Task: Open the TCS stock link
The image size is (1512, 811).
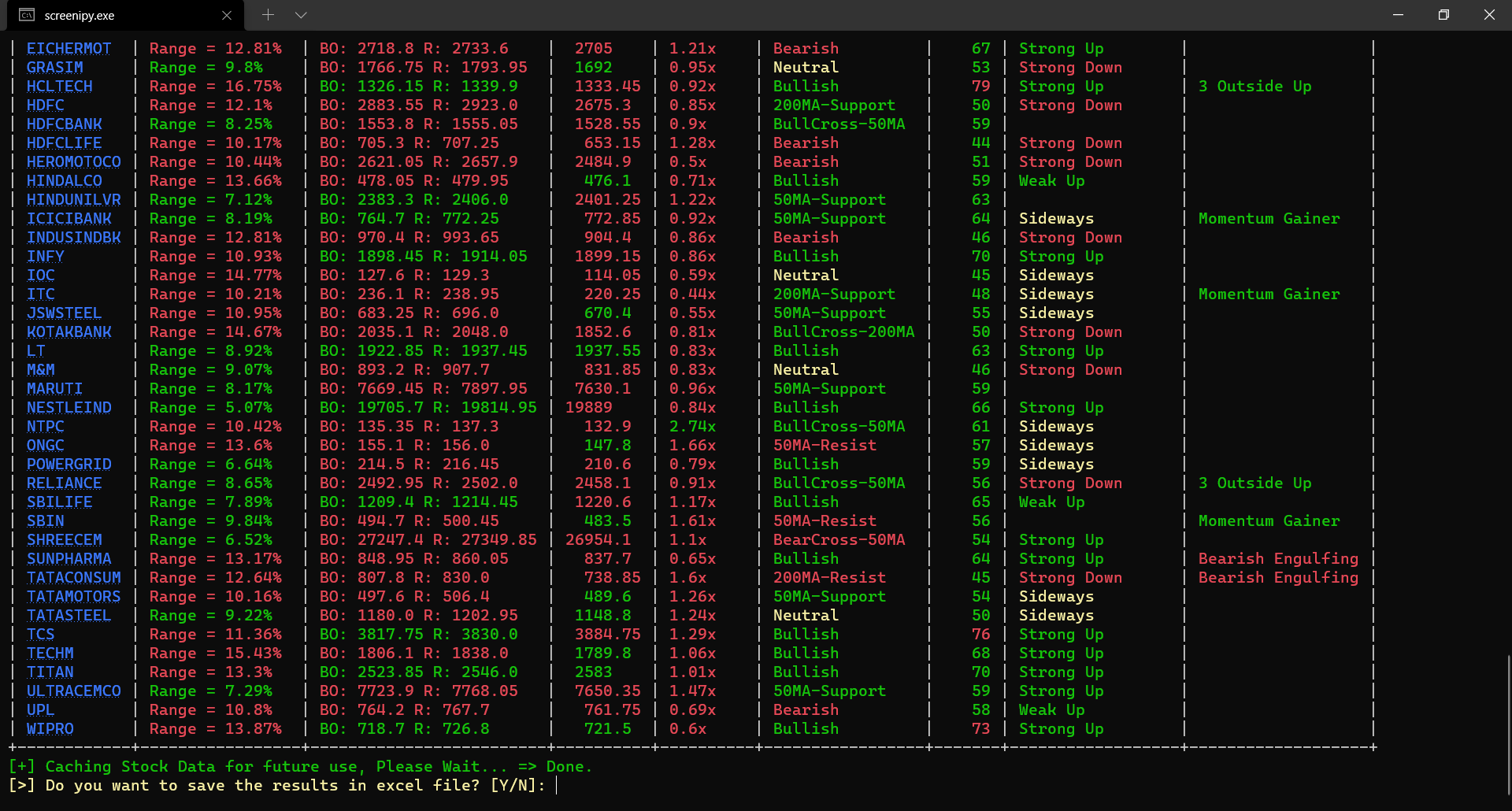Action: coord(41,635)
